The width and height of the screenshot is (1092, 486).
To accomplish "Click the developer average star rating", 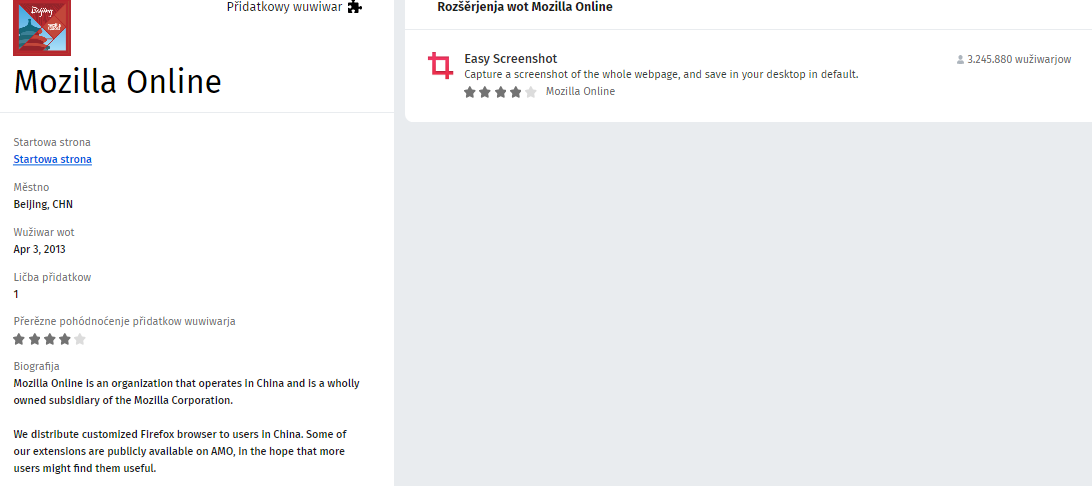I will (49, 340).
